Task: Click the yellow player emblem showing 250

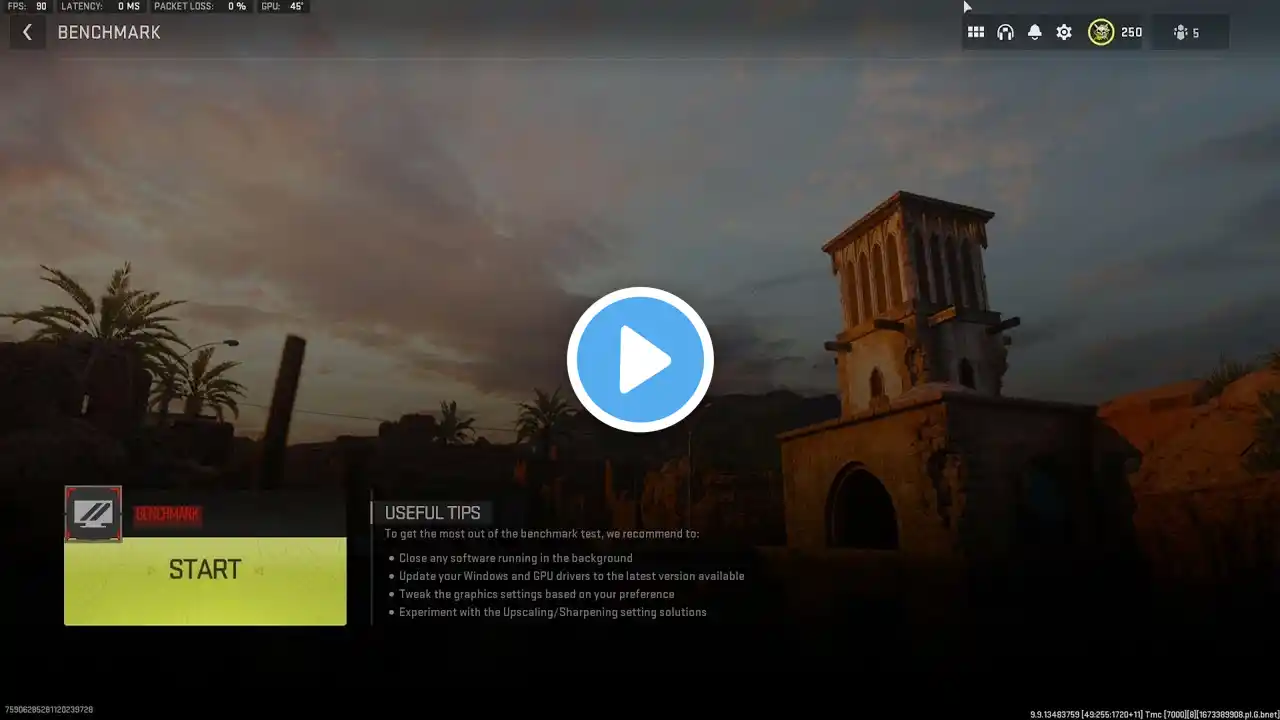Action: [x=1101, y=33]
